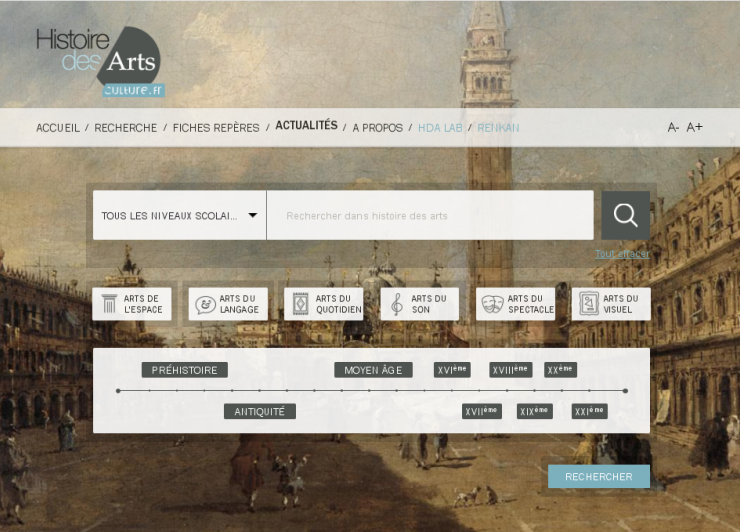Go to Accueil page
The width and height of the screenshot is (740, 532).
tap(58, 128)
